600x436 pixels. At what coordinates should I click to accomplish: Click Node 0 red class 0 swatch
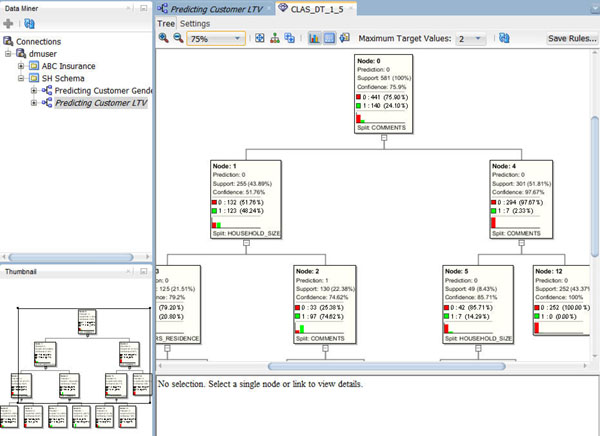coord(359,97)
